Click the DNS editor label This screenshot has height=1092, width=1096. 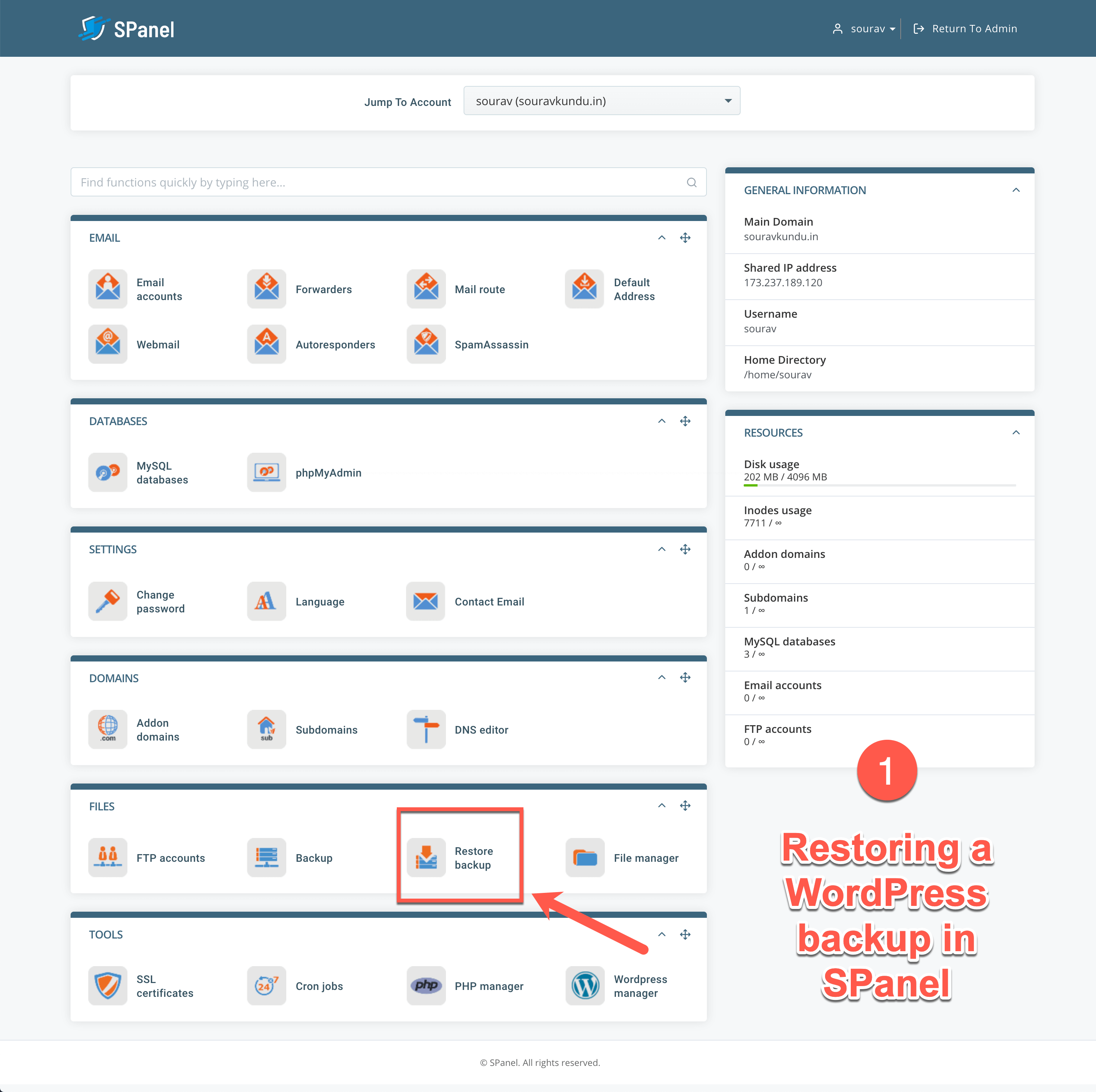pyautogui.click(x=482, y=729)
